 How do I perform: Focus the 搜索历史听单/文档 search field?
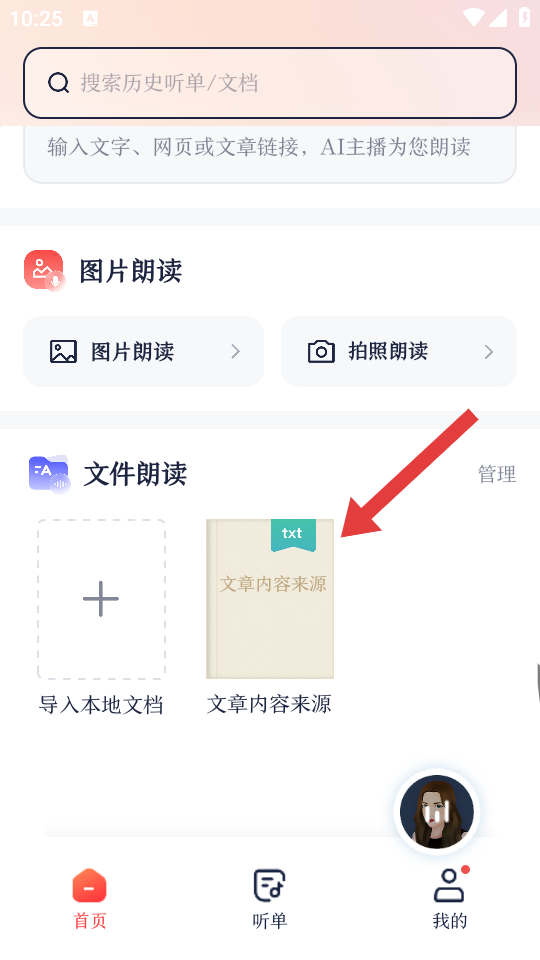pyautogui.click(x=270, y=83)
